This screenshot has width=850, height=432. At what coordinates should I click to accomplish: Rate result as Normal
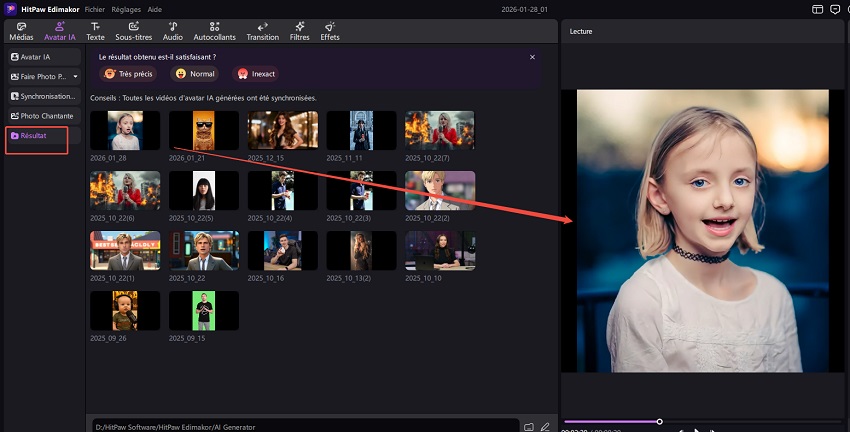pos(194,74)
